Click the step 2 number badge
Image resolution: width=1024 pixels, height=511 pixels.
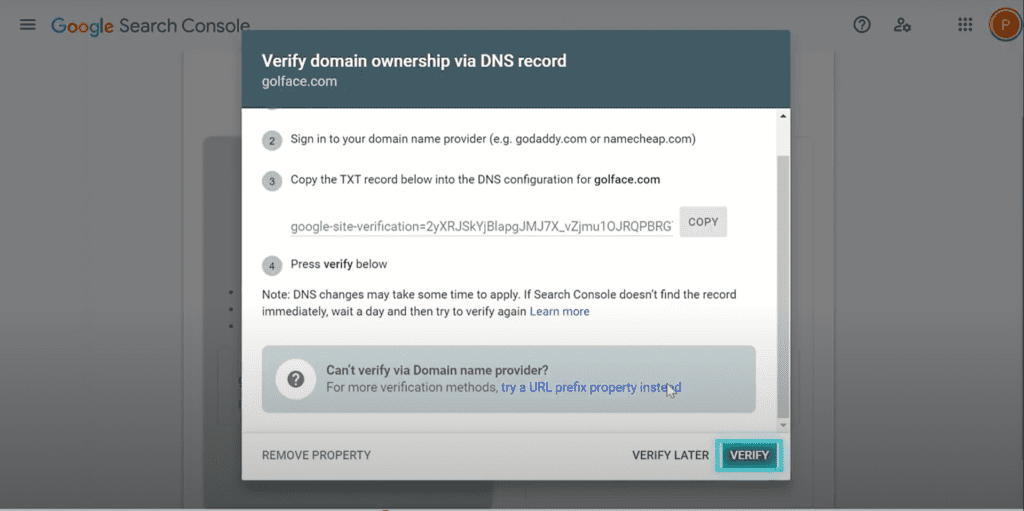pyautogui.click(x=272, y=140)
